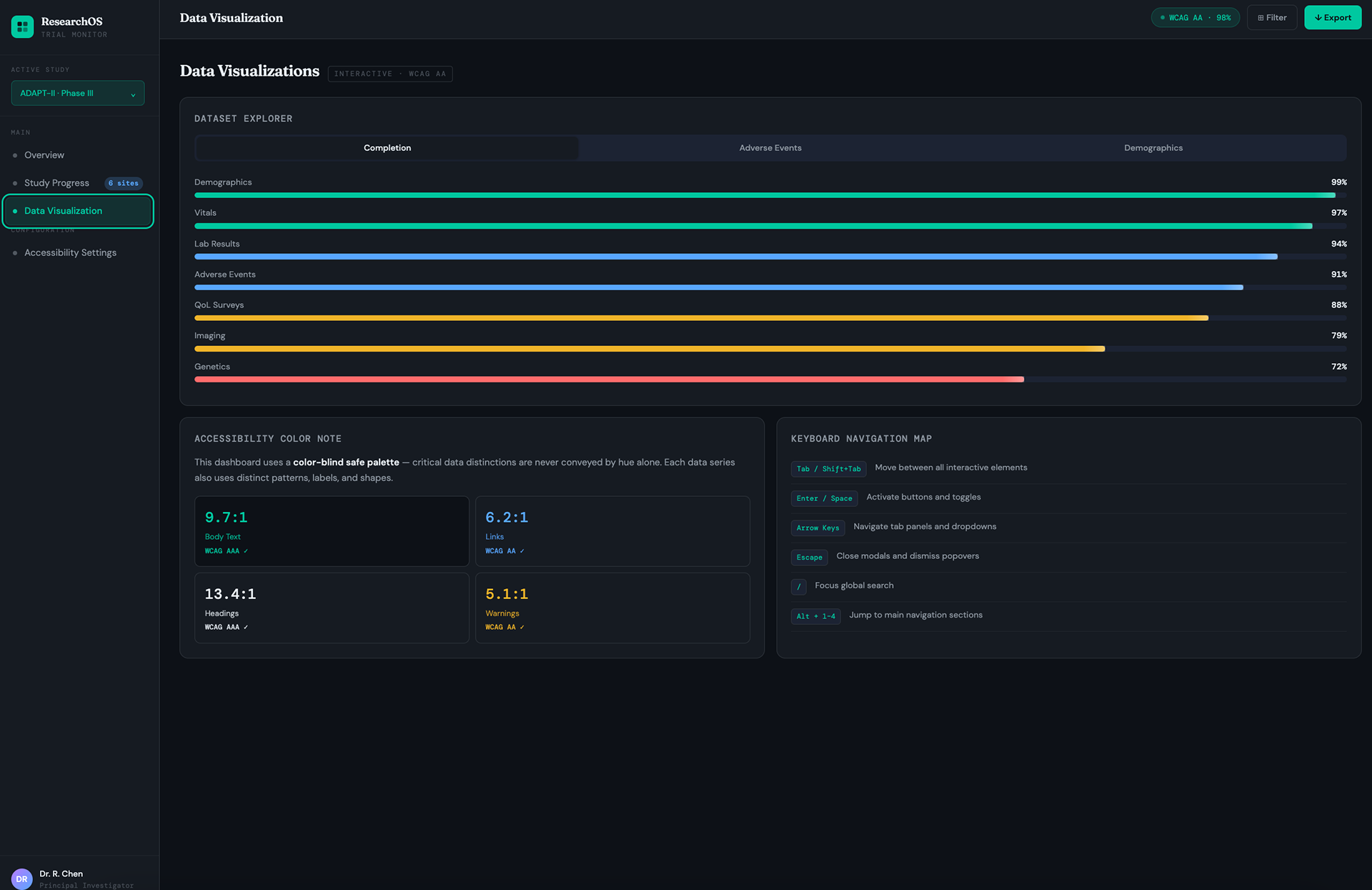Viewport: 1372px width, 890px height.
Task: Click the 9.7:1 Body Text contrast card
Action: coord(332,531)
